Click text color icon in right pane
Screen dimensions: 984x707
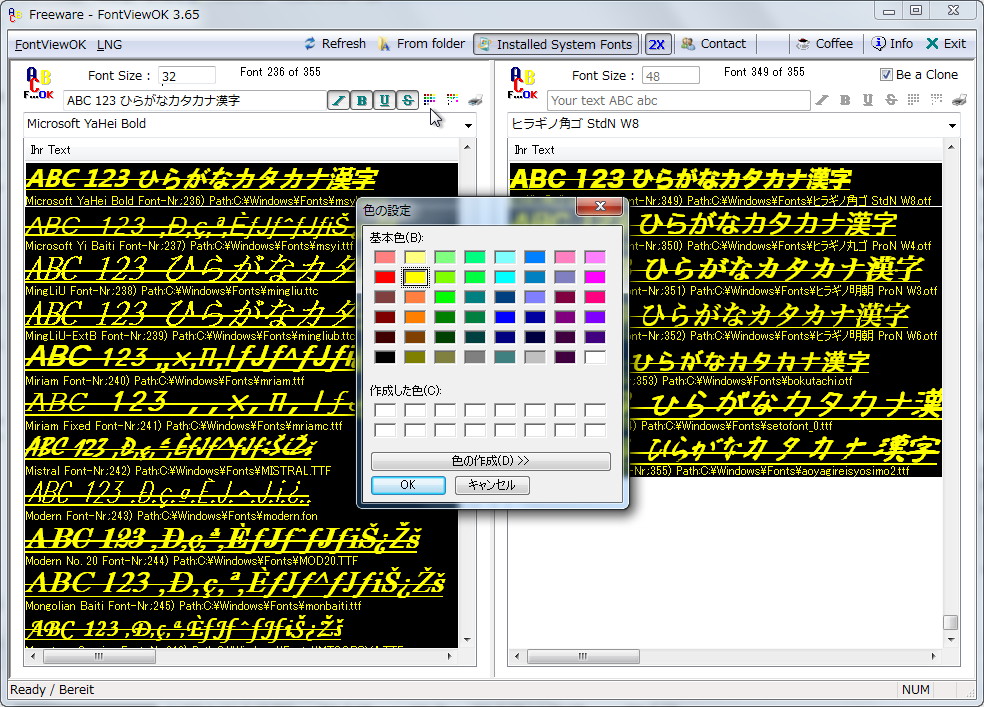tap(914, 99)
